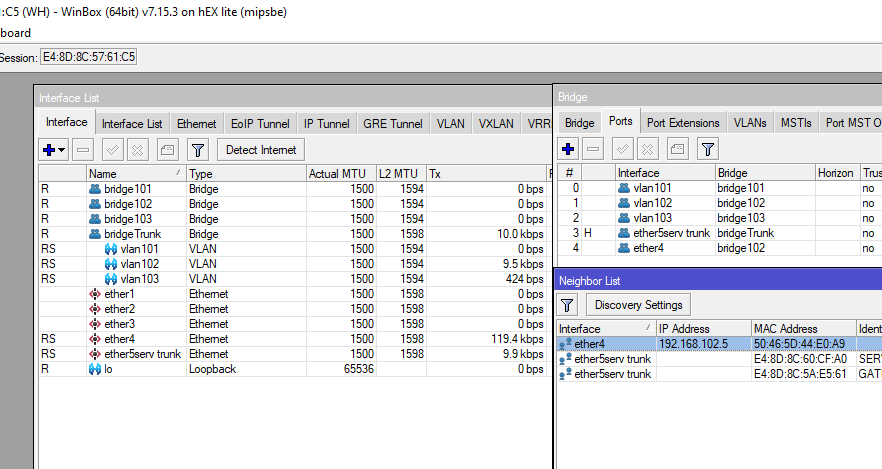Select port vlan102 icon in Bridge Ports table
Viewport: 882px width, 469px height.
point(624,203)
